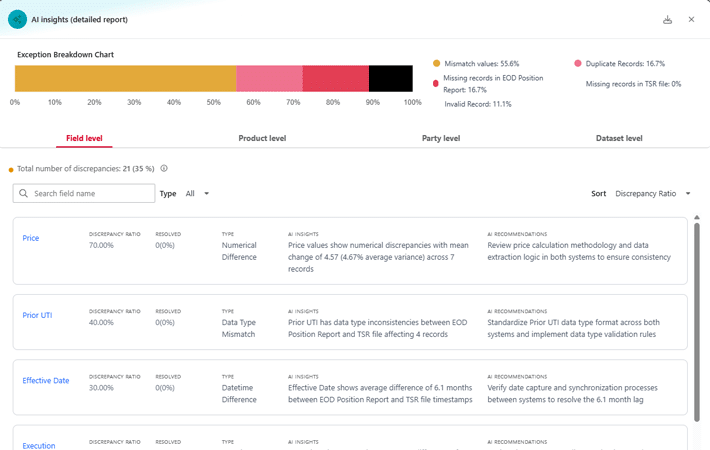Click the 70.00% discrepancy ratio value
710x450 pixels.
101,245
